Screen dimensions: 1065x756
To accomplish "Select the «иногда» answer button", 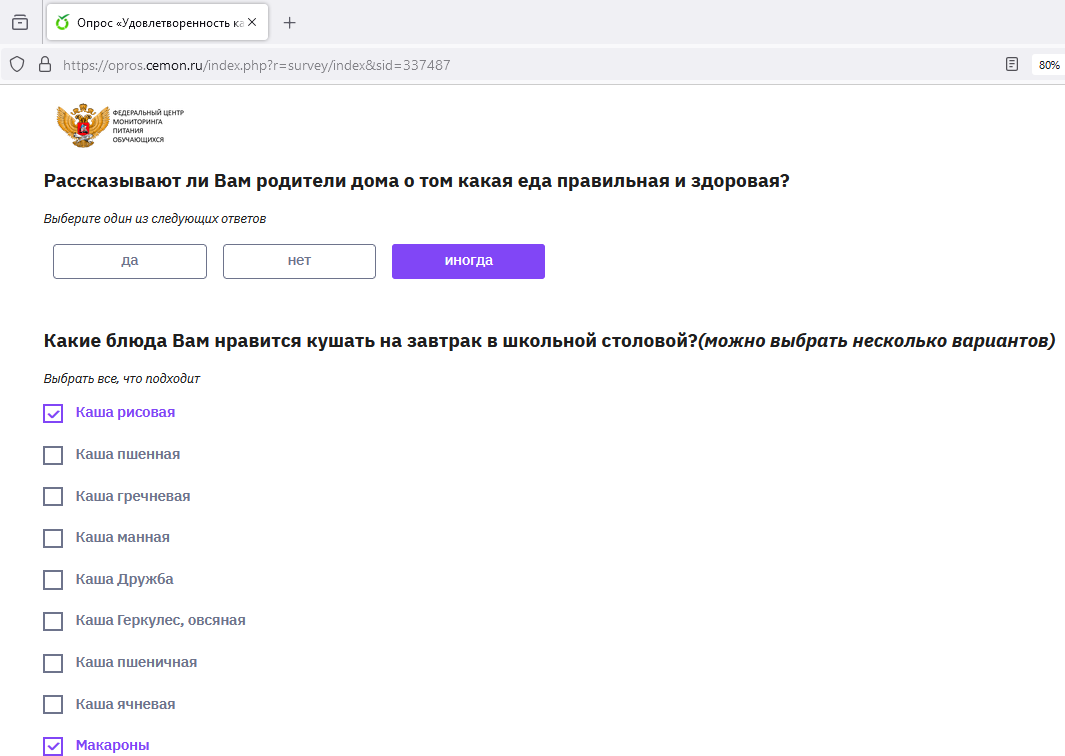I will (x=468, y=261).
